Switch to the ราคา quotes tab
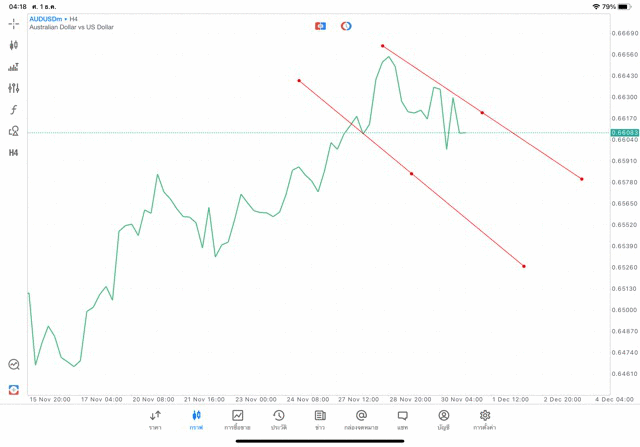 (155, 420)
